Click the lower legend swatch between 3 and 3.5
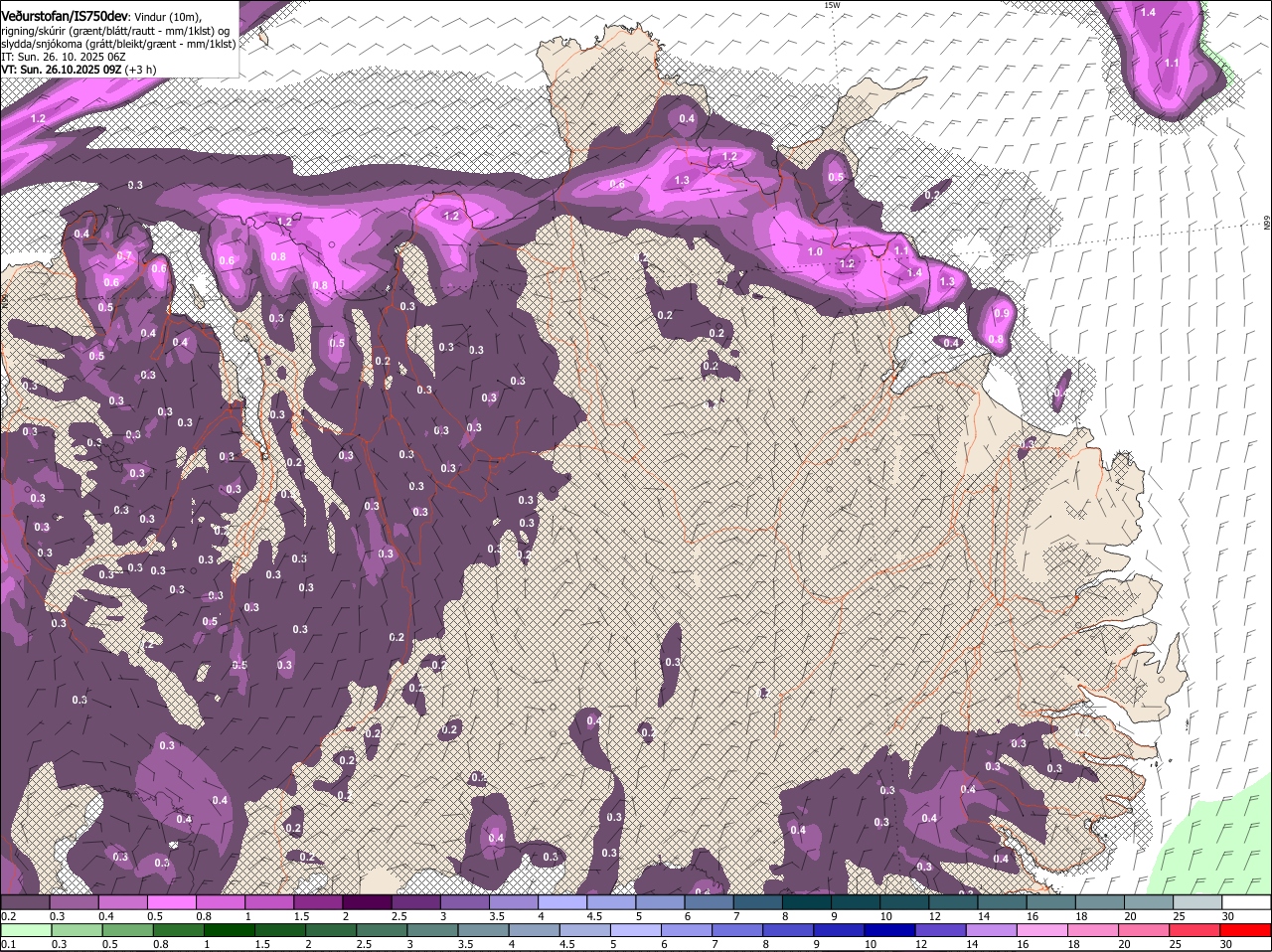The image size is (1272, 952). [431, 930]
